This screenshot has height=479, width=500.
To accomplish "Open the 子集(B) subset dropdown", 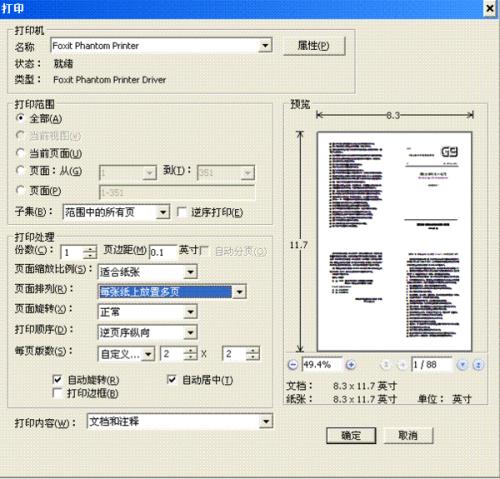I will tap(163, 212).
